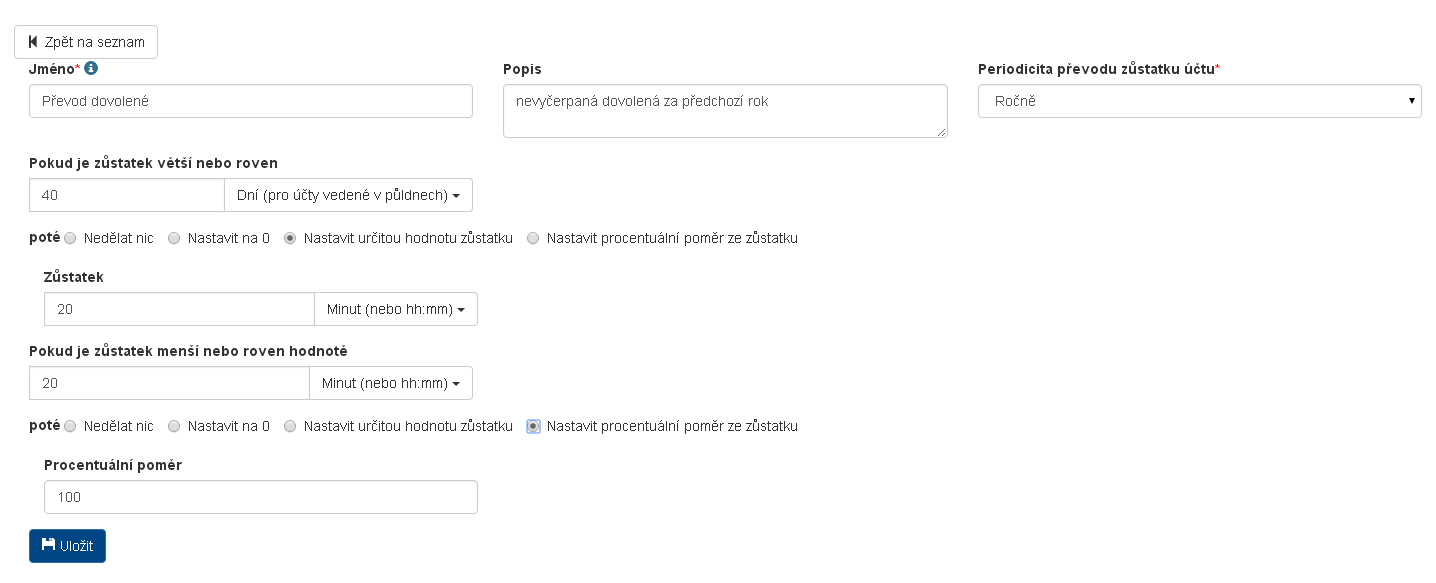This screenshot has height=583, width=1436.
Task: Click the Jméno field containing Převod dovolené
Action: [x=250, y=101]
